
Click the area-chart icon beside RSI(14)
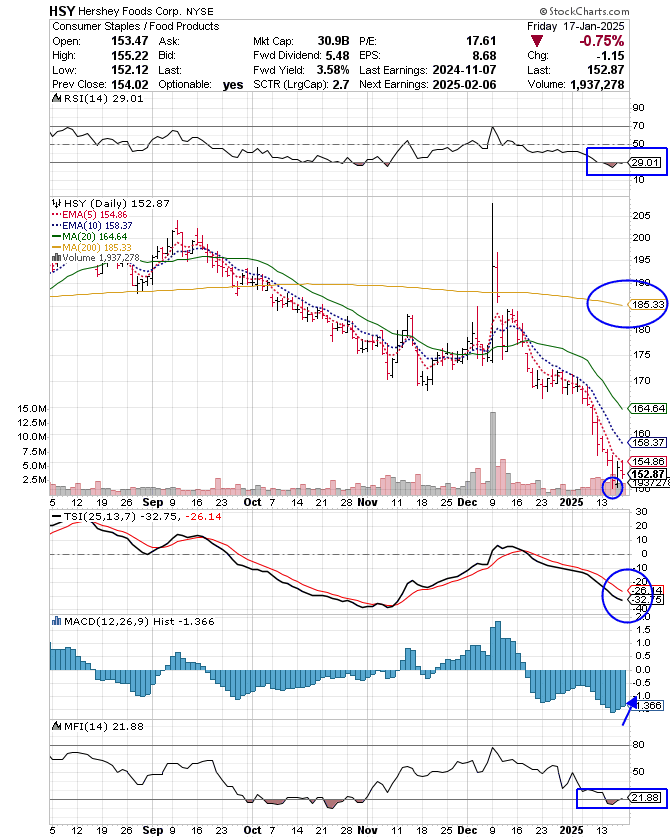click(x=57, y=98)
